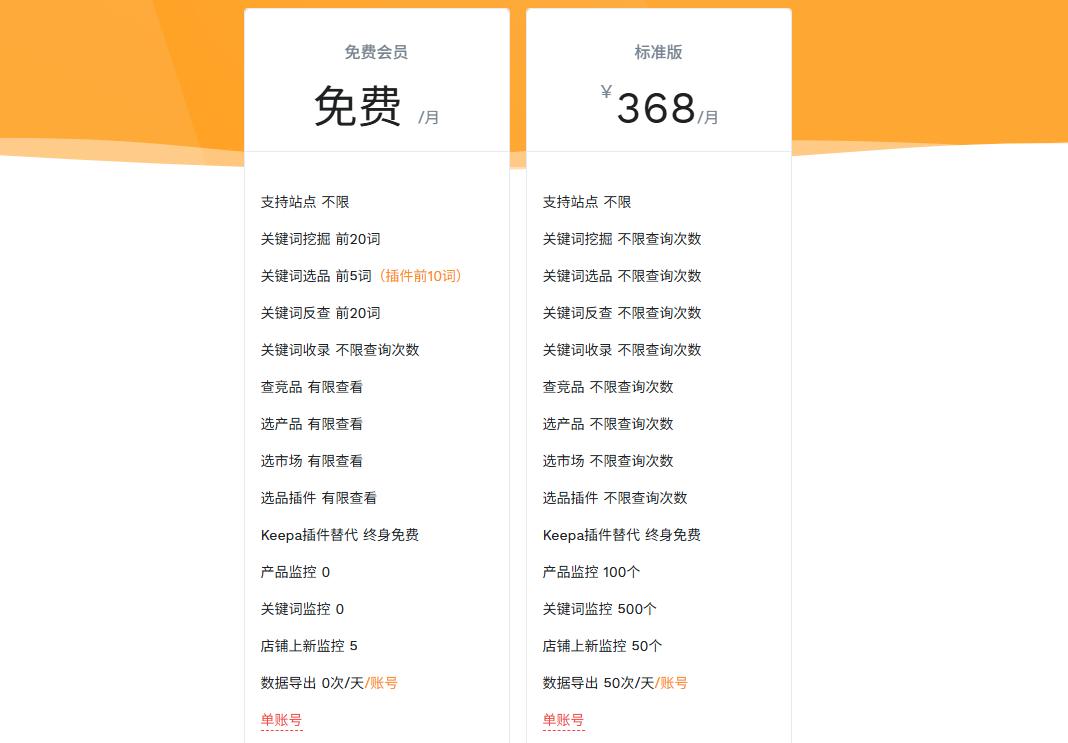Click 选市场 有限查看 in the free plan
Screen dimensions: 1068x743
310,460
